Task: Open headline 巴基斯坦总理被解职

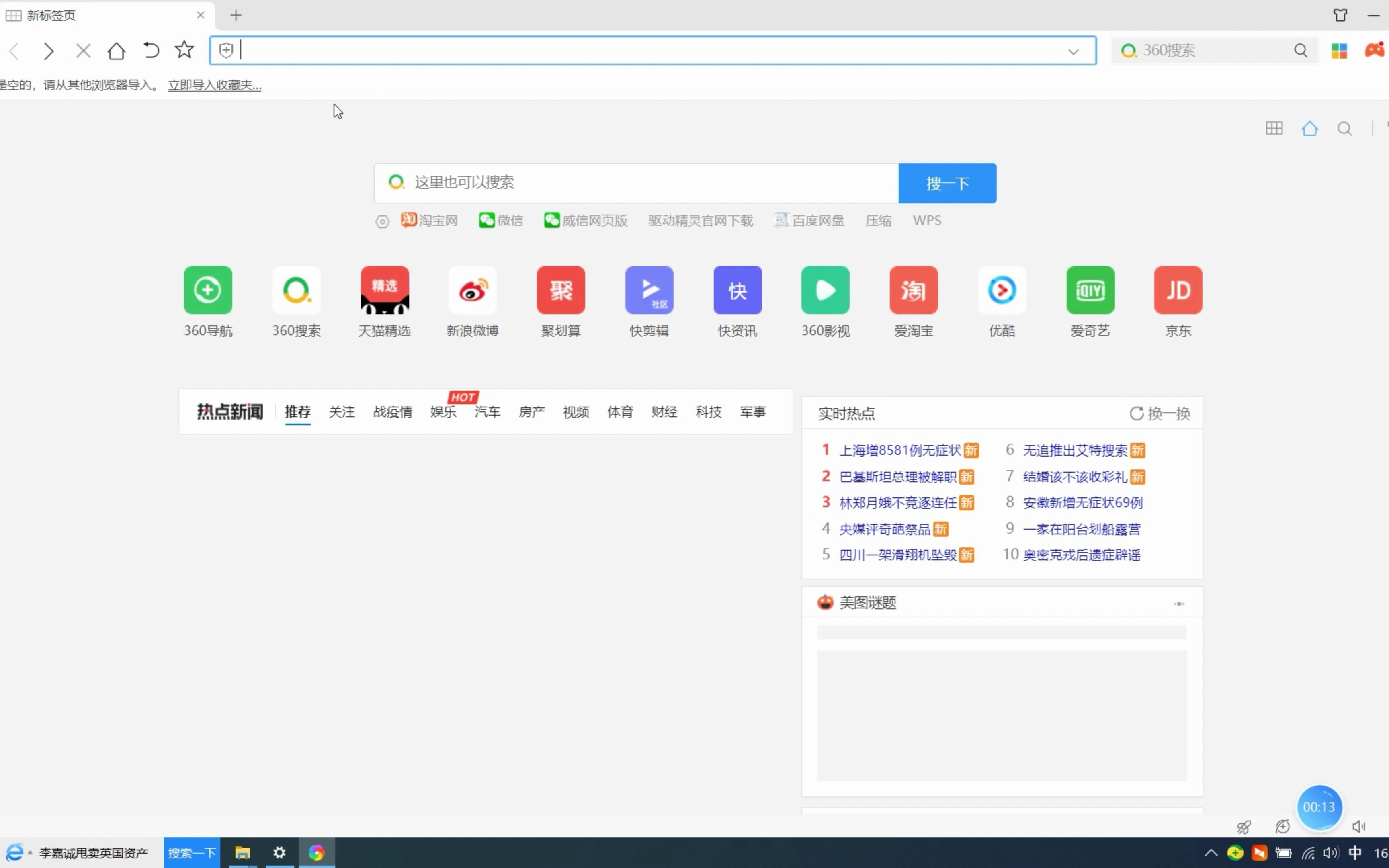Action: [x=898, y=477]
